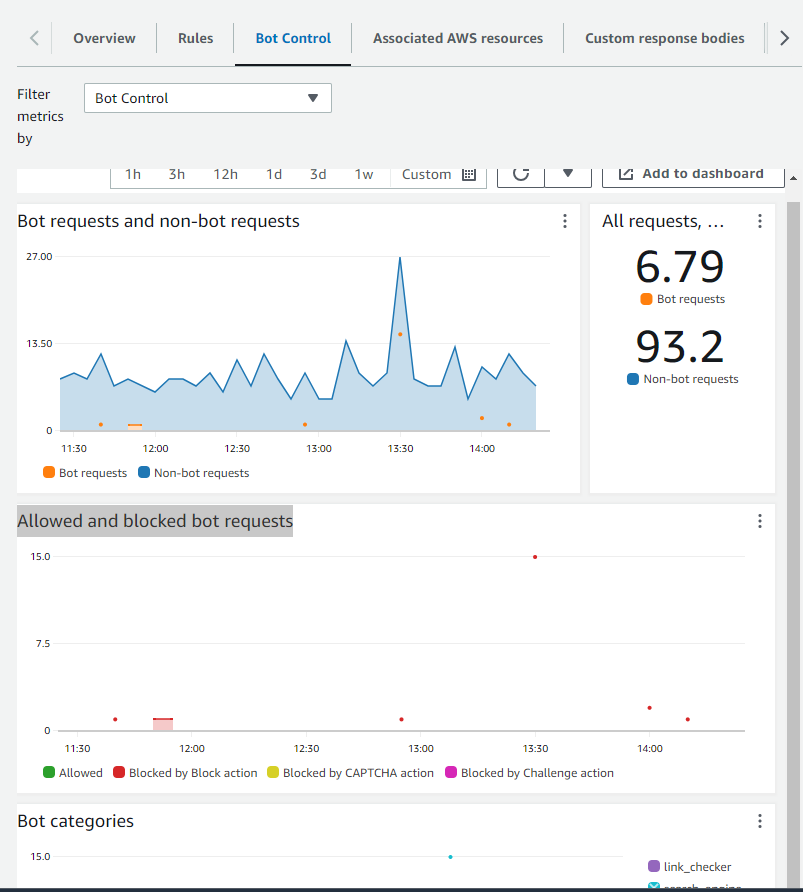Image resolution: width=803 pixels, height=892 pixels.
Task: Open the All requests widget options menu
Action: coord(760,221)
